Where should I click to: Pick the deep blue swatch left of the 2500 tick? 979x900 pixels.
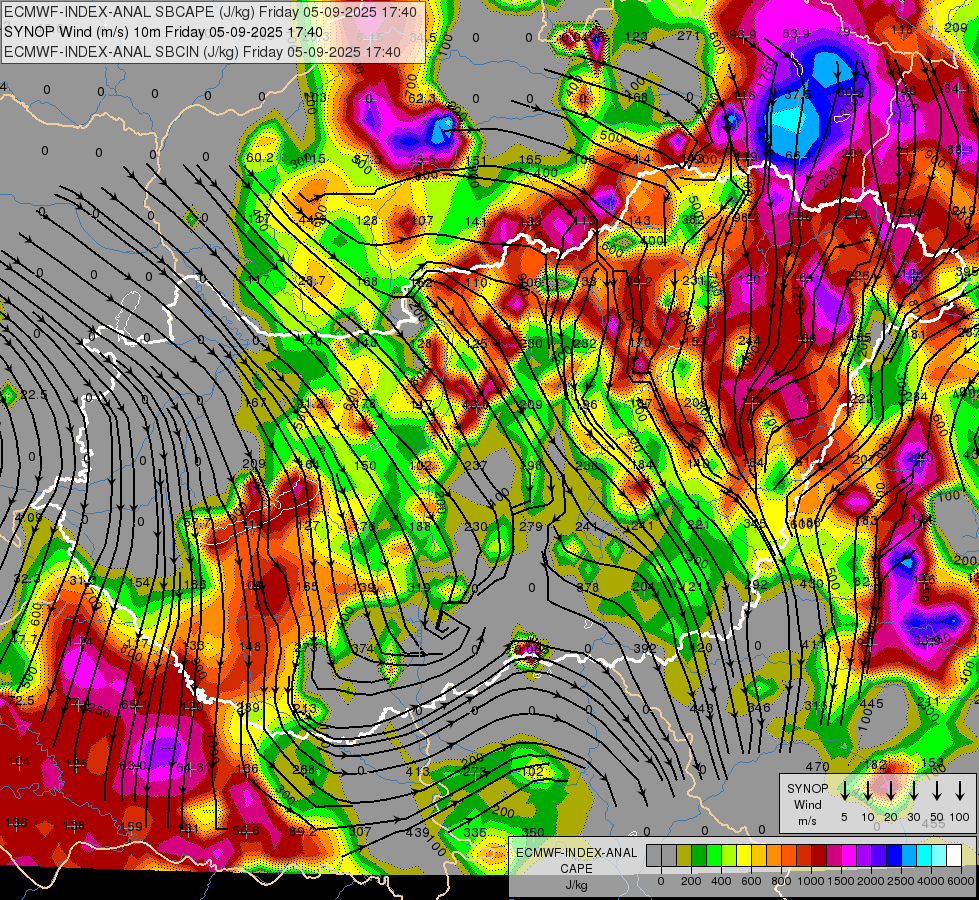pos(894,855)
